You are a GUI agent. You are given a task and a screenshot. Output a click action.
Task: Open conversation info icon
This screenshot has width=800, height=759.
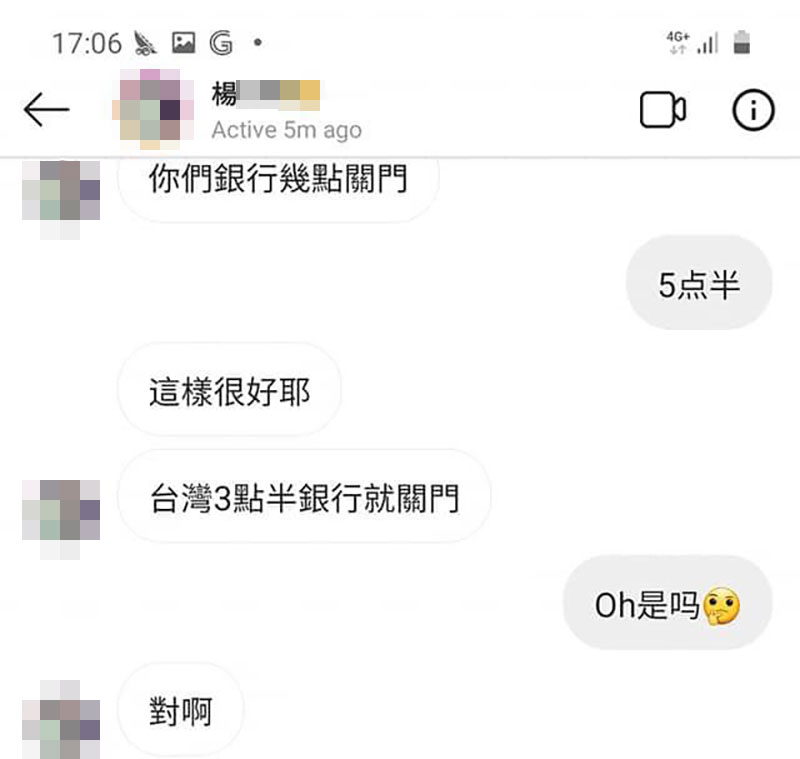tap(753, 110)
